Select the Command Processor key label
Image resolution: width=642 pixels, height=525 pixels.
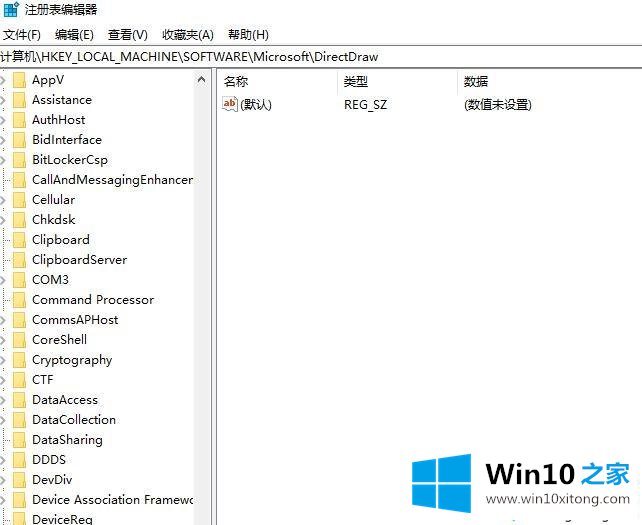coord(93,300)
